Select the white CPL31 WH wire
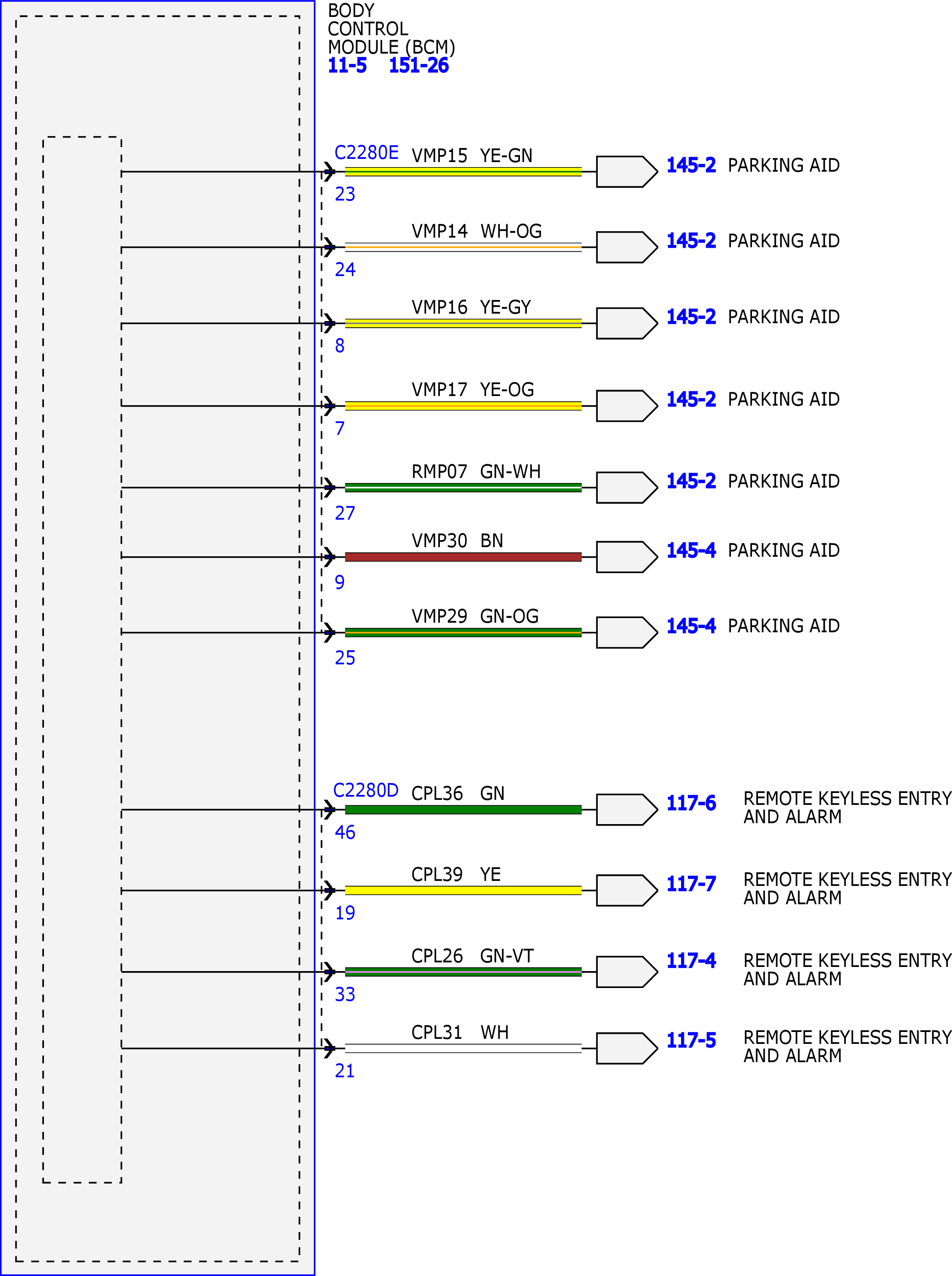 point(463,1048)
